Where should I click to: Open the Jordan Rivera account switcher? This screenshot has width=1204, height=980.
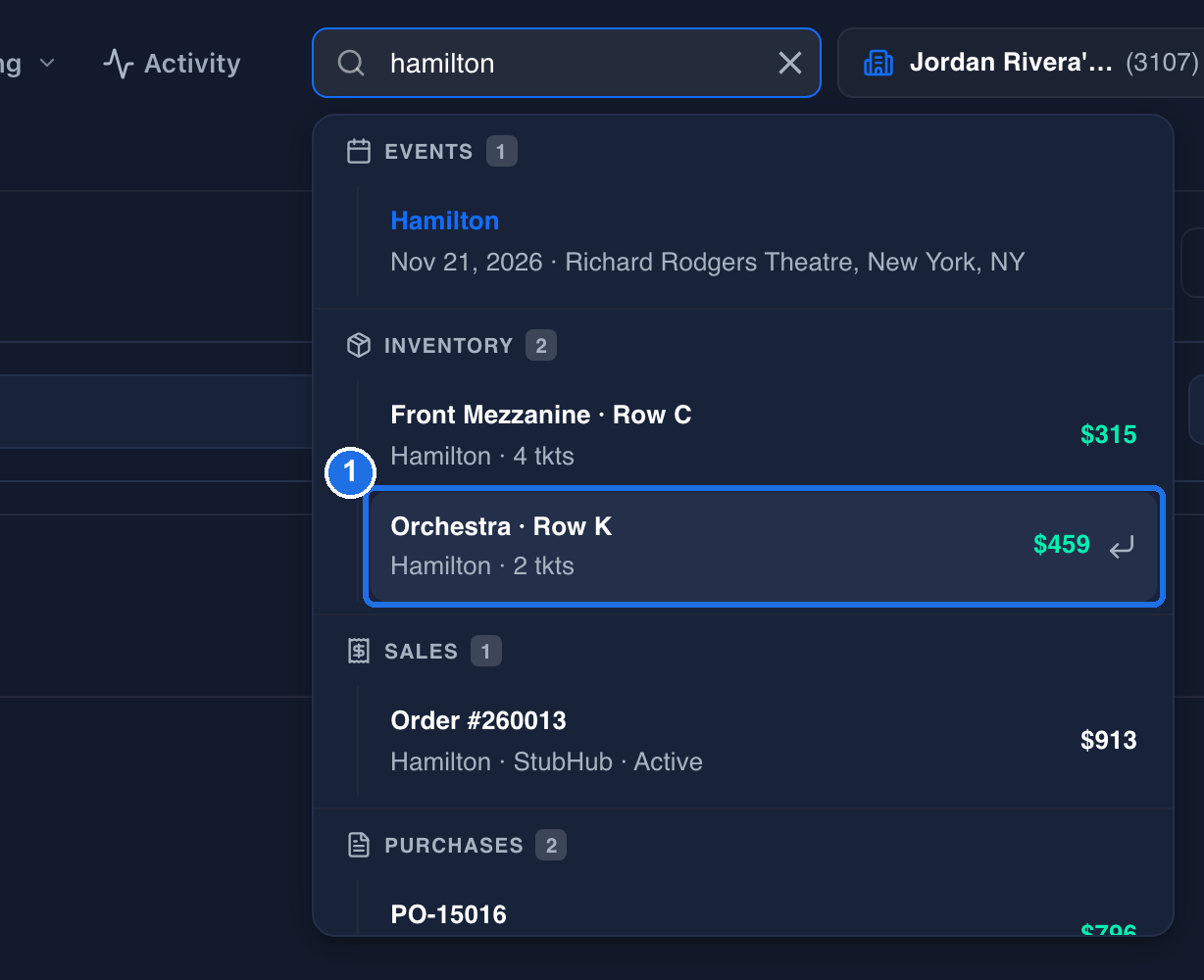tap(1021, 63)
